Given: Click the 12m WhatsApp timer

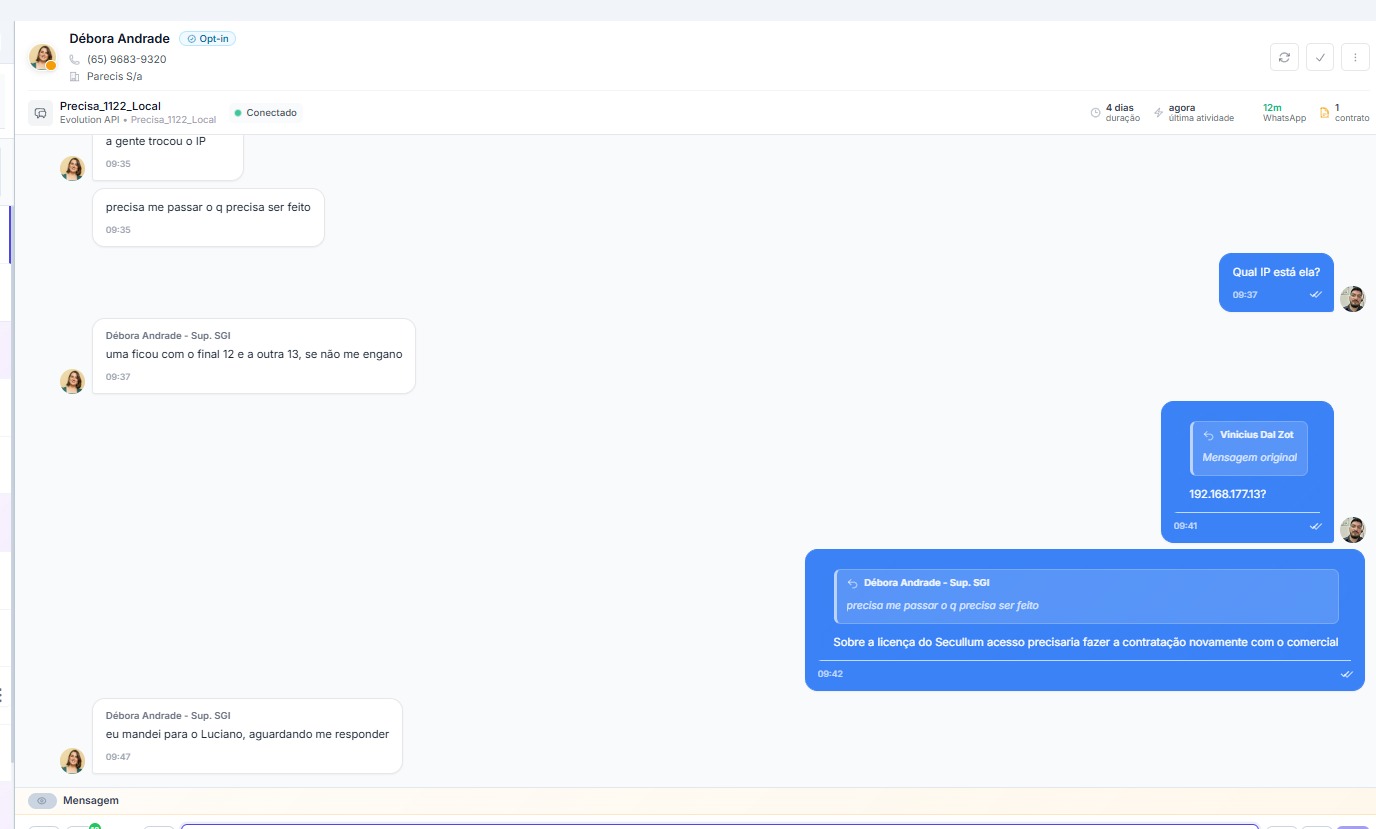Looking at the screenshot, I should coord(1272,107).
